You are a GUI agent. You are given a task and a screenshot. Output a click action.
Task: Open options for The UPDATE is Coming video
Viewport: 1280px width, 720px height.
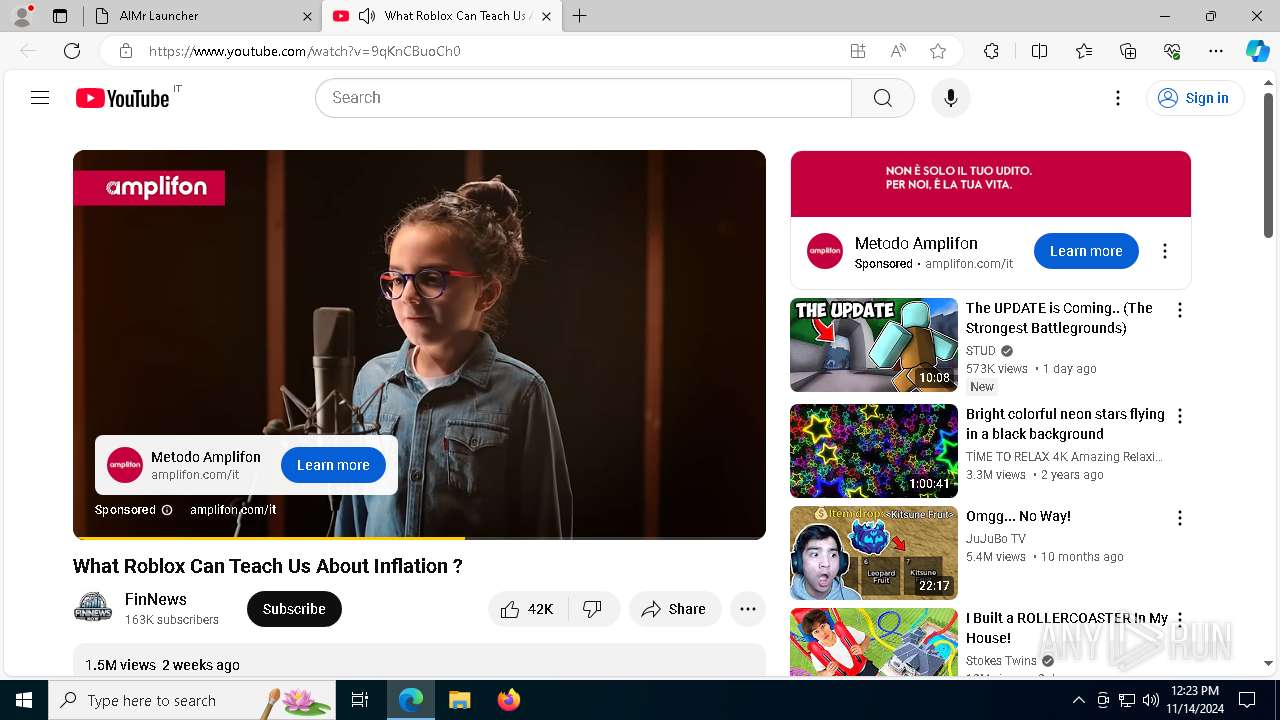(x=1180, y=310)
